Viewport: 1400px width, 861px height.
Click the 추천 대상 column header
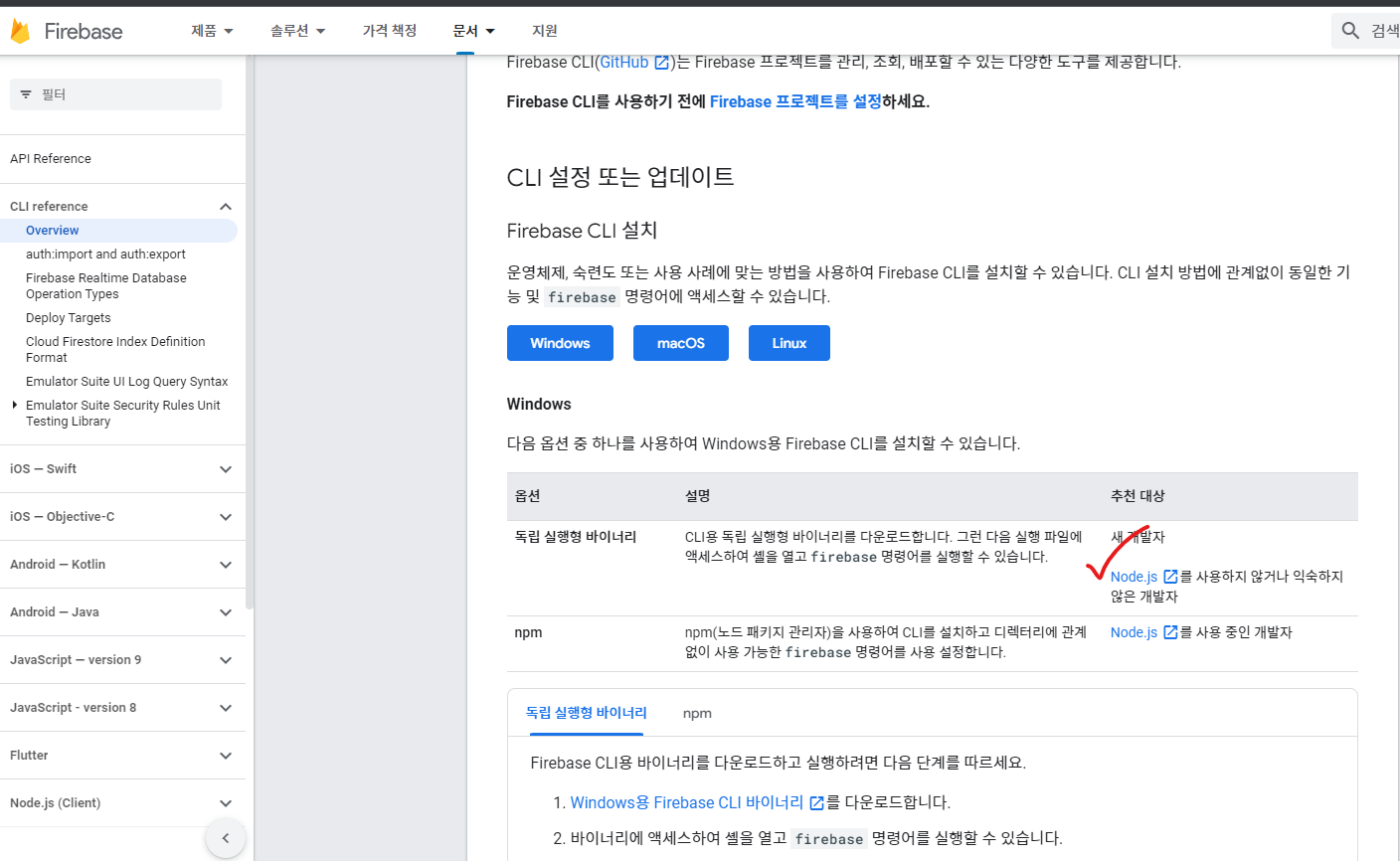click(1137, 496)
